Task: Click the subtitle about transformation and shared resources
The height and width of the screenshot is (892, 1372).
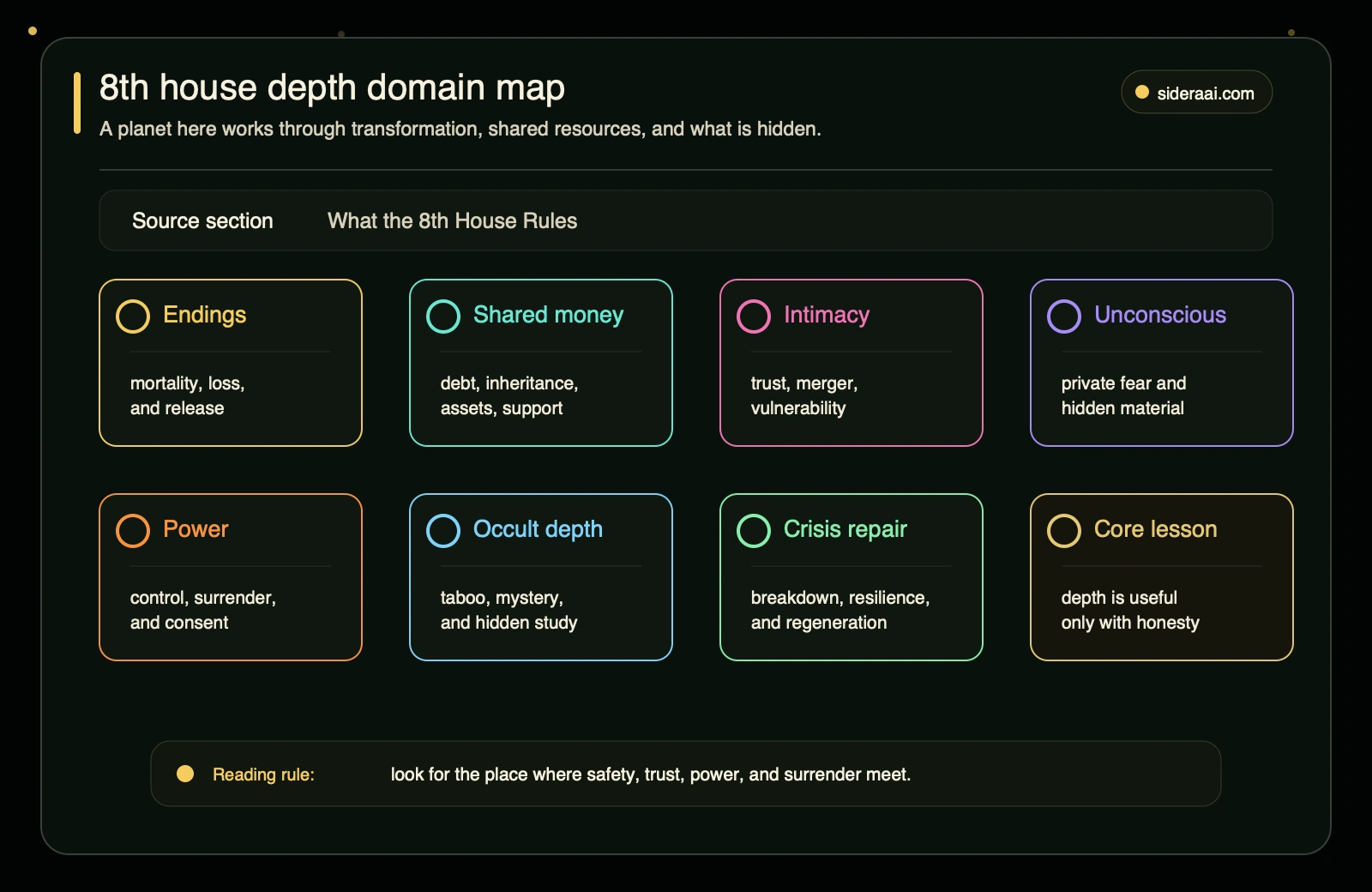Action: click(x=460, y=130)
